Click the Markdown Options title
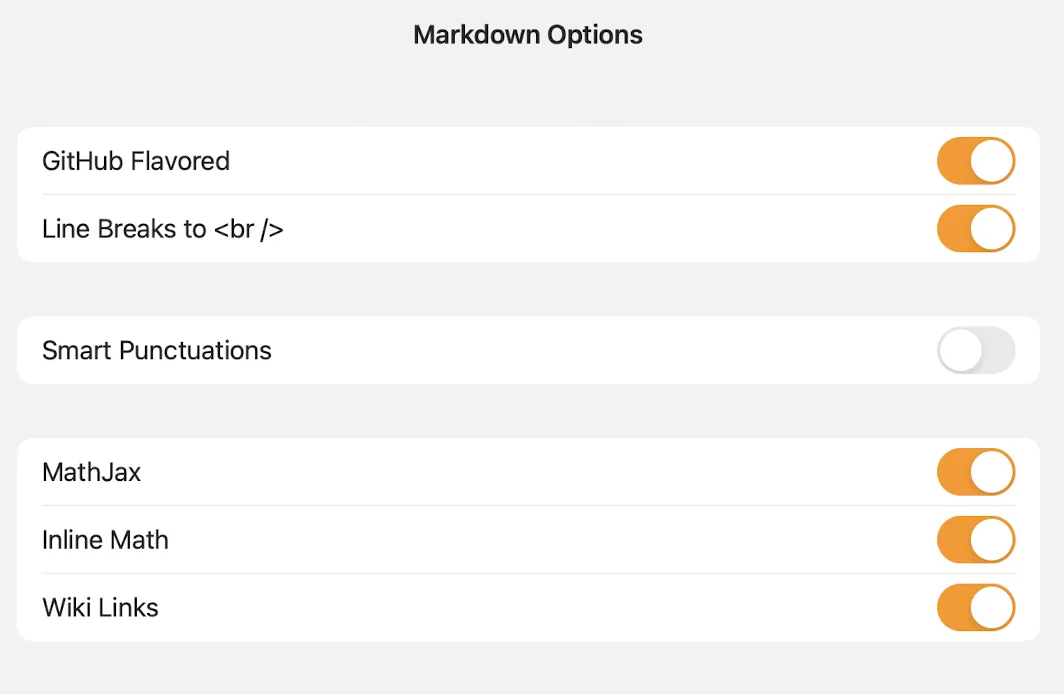Image resolution: width=1064 pixels, height=694 pixels. pyautogui.click(x=528, y=34)
